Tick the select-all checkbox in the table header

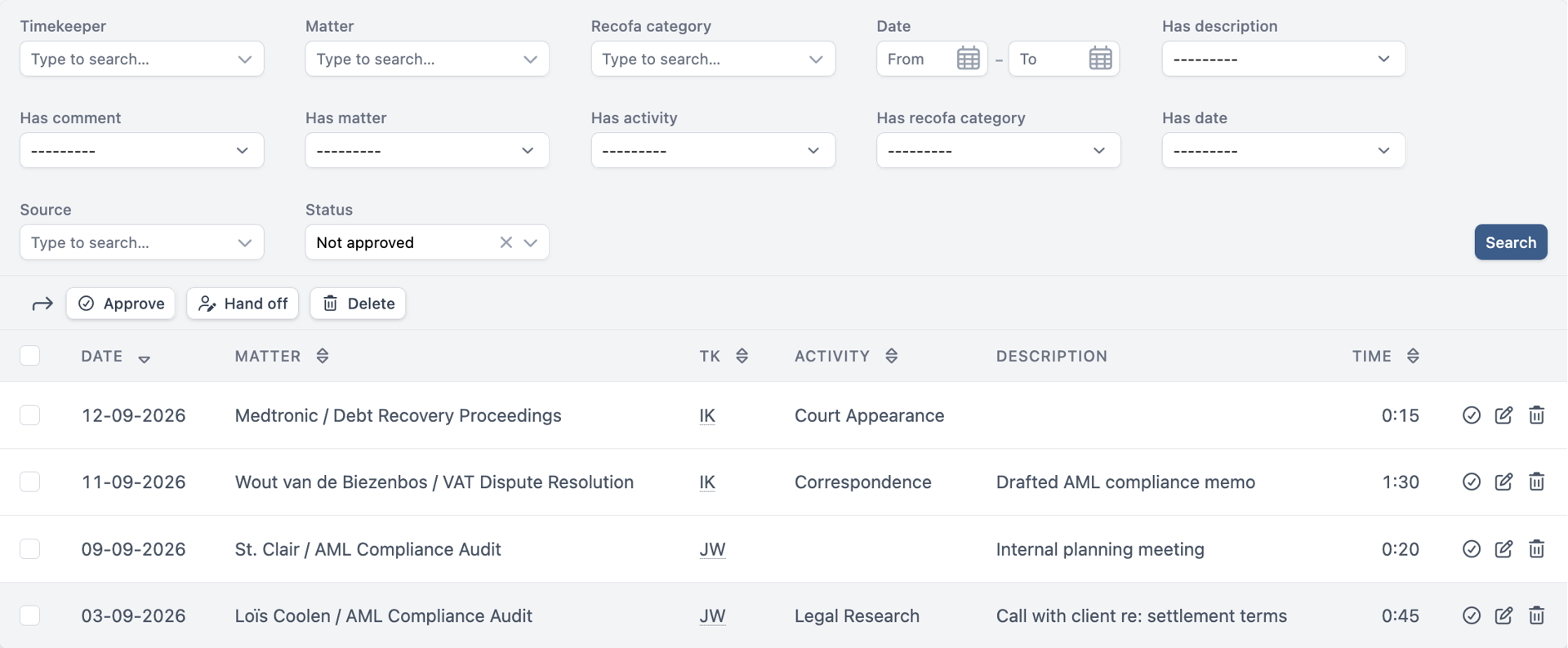click(30, 356)
